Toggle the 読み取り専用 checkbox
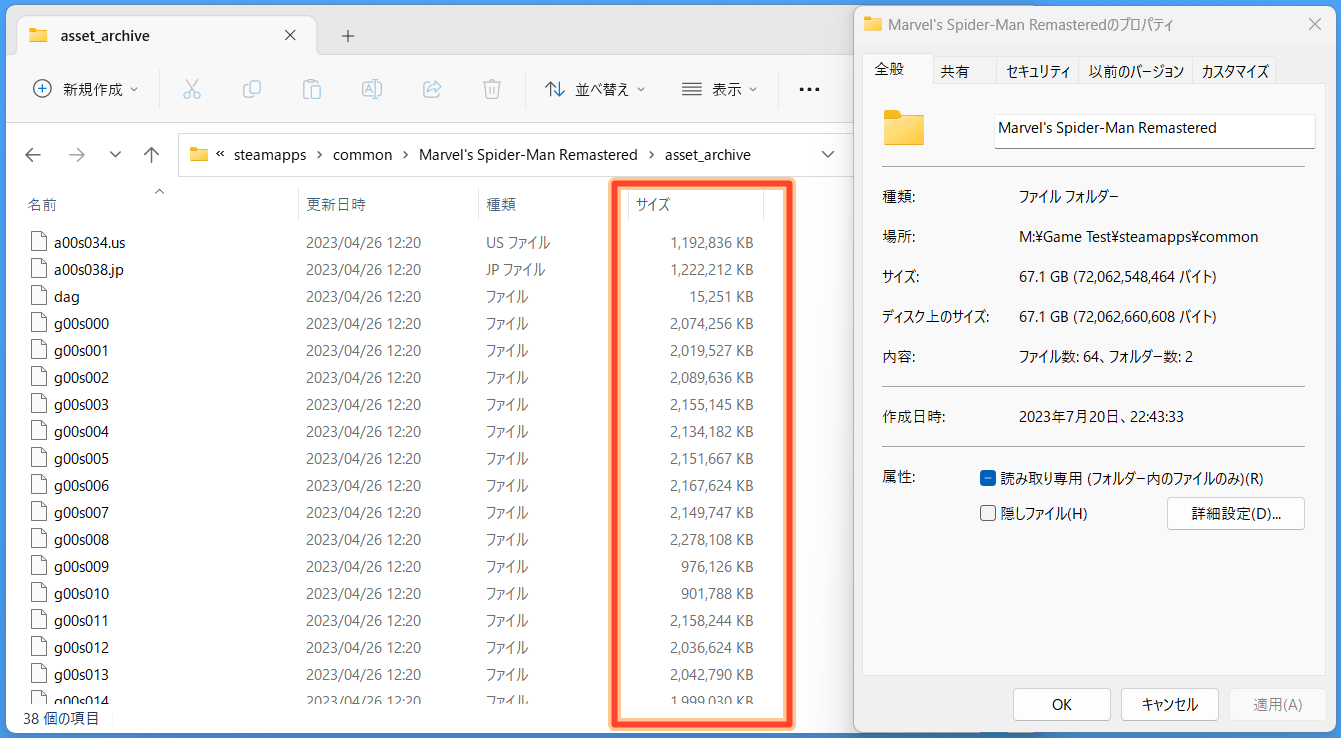The height and width of the screenshot is (738, 1341). pos(988,479)
